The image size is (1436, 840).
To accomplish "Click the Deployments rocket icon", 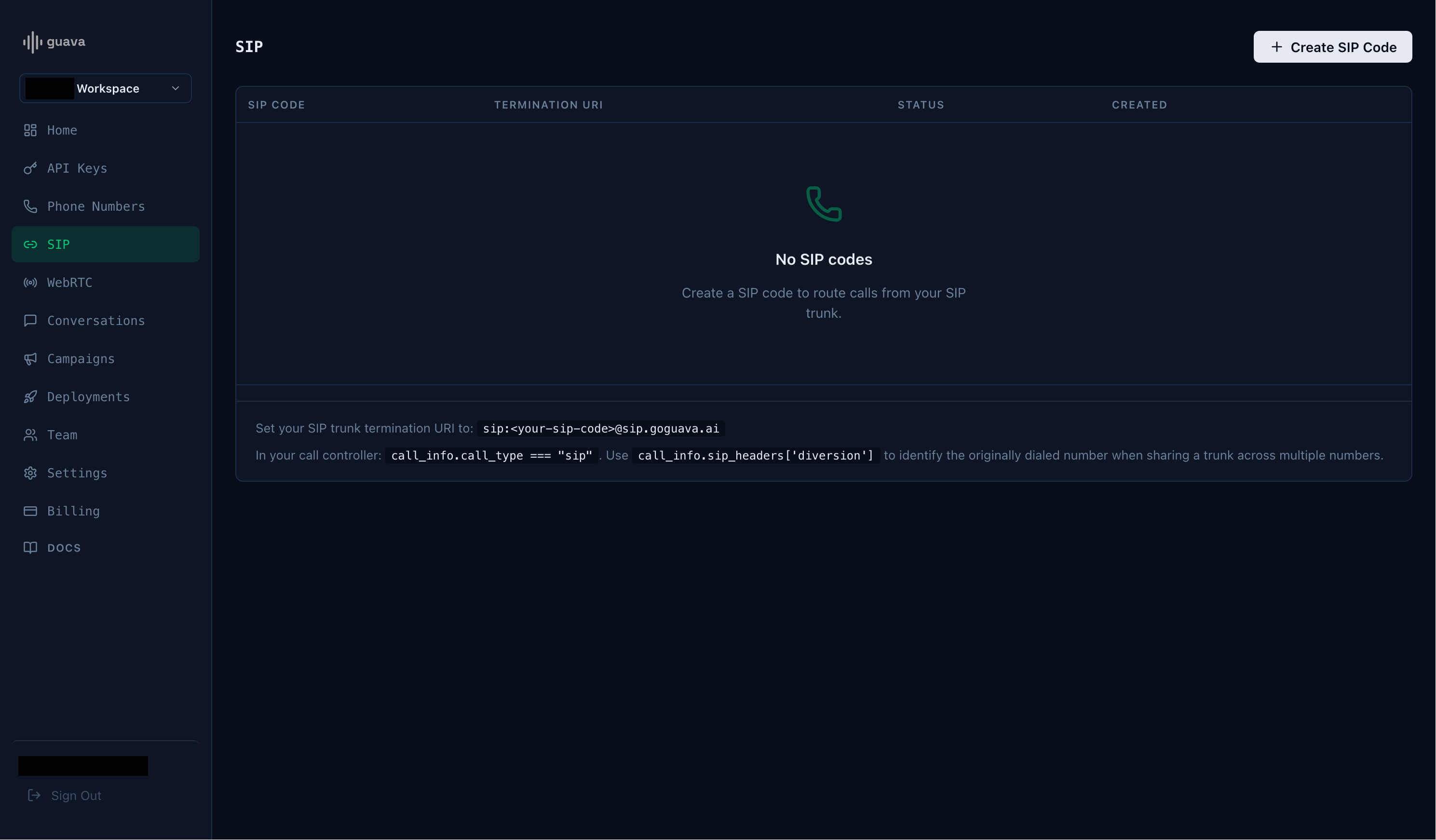I will click(x=30, y=397).
